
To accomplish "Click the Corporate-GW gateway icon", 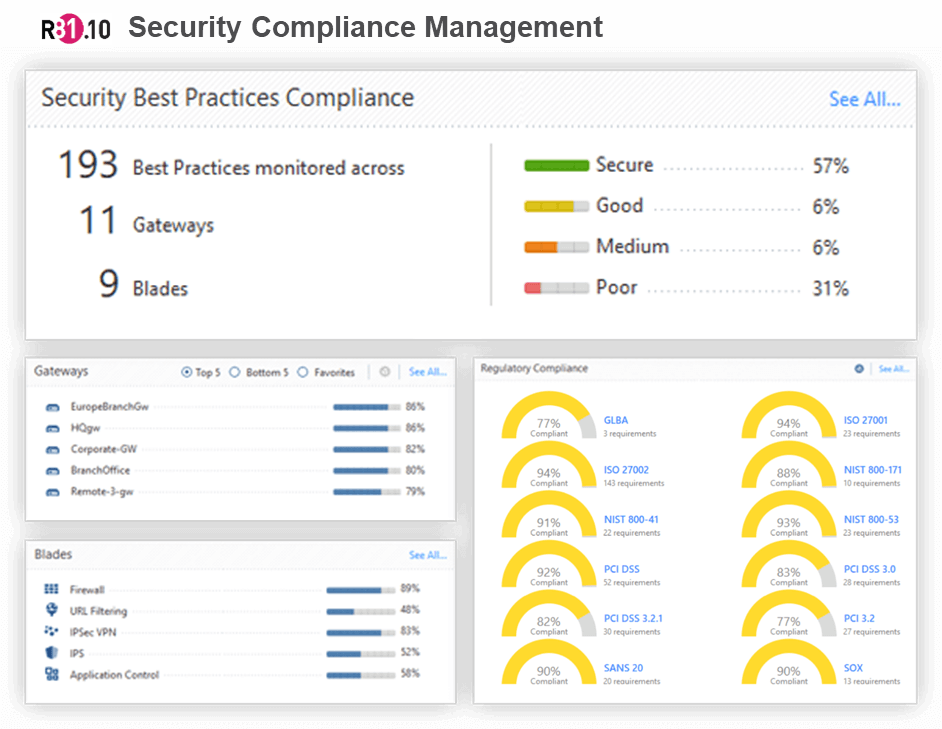I will [x=53, y=450].
